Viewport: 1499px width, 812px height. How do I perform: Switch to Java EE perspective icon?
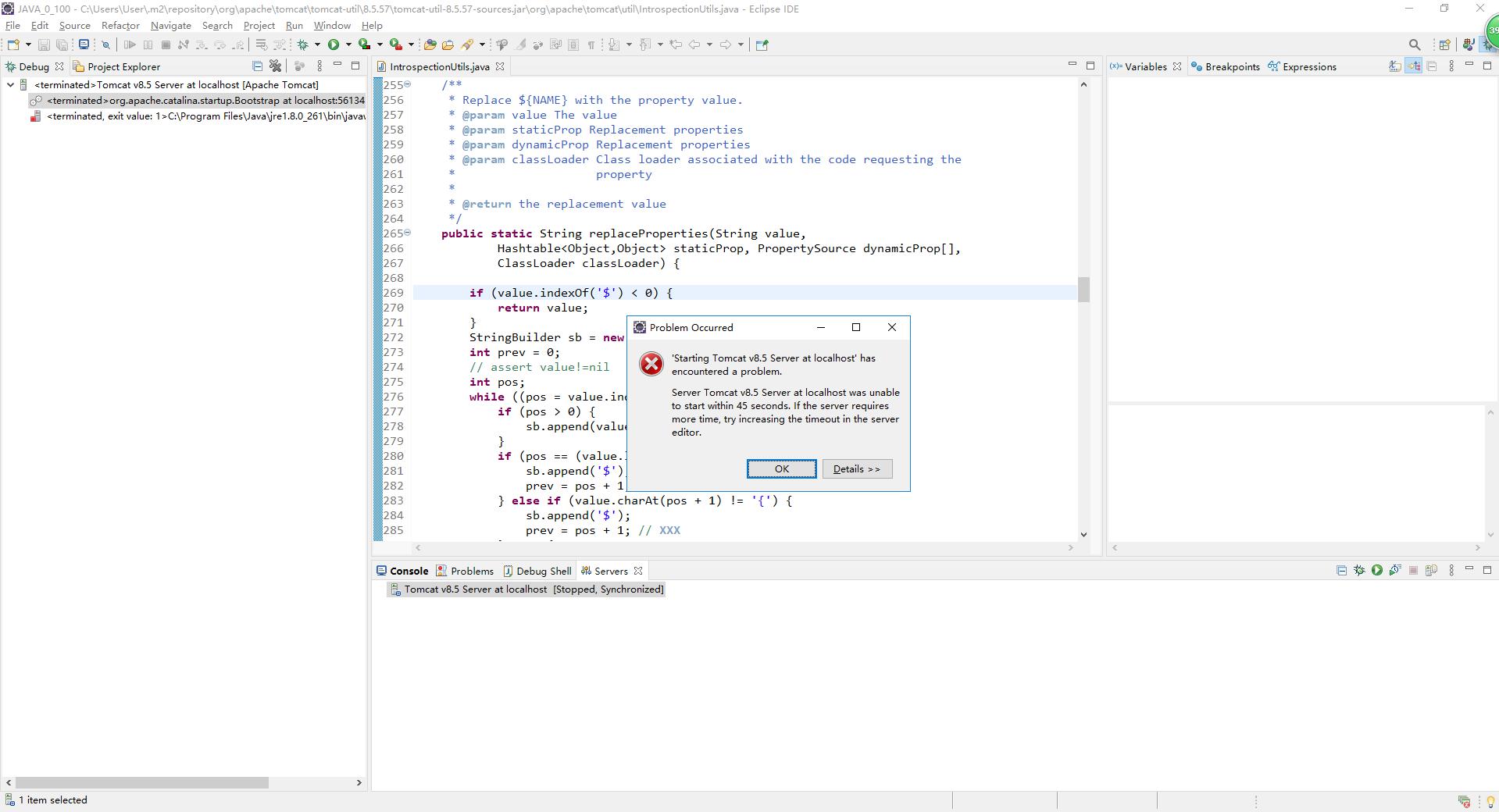(1469, 45)
